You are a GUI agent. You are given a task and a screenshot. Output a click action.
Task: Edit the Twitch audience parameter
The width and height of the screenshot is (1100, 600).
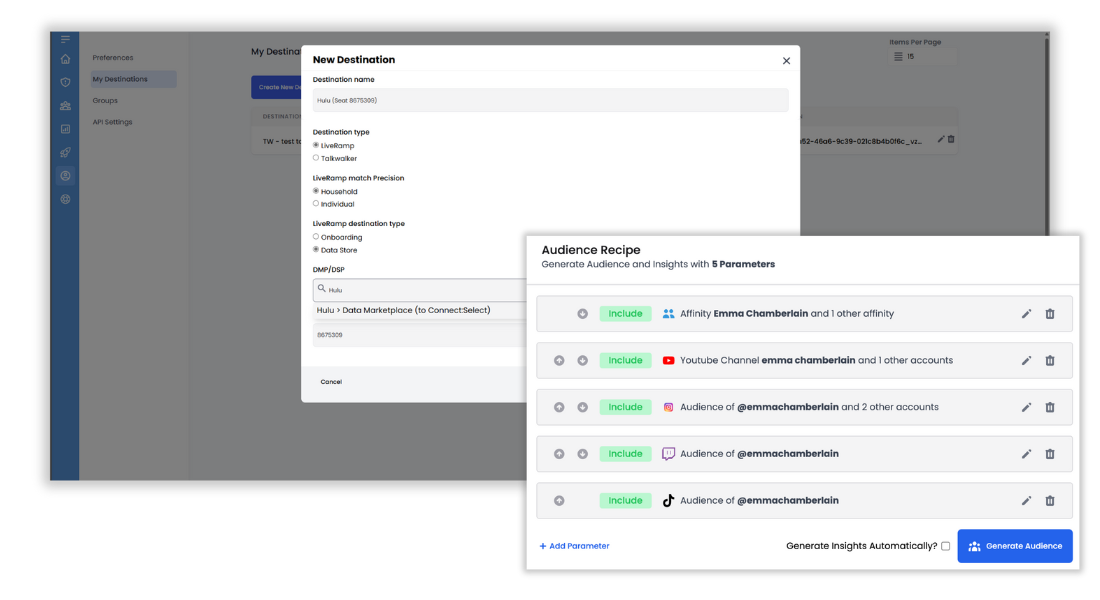click(x=1026, y=454)
